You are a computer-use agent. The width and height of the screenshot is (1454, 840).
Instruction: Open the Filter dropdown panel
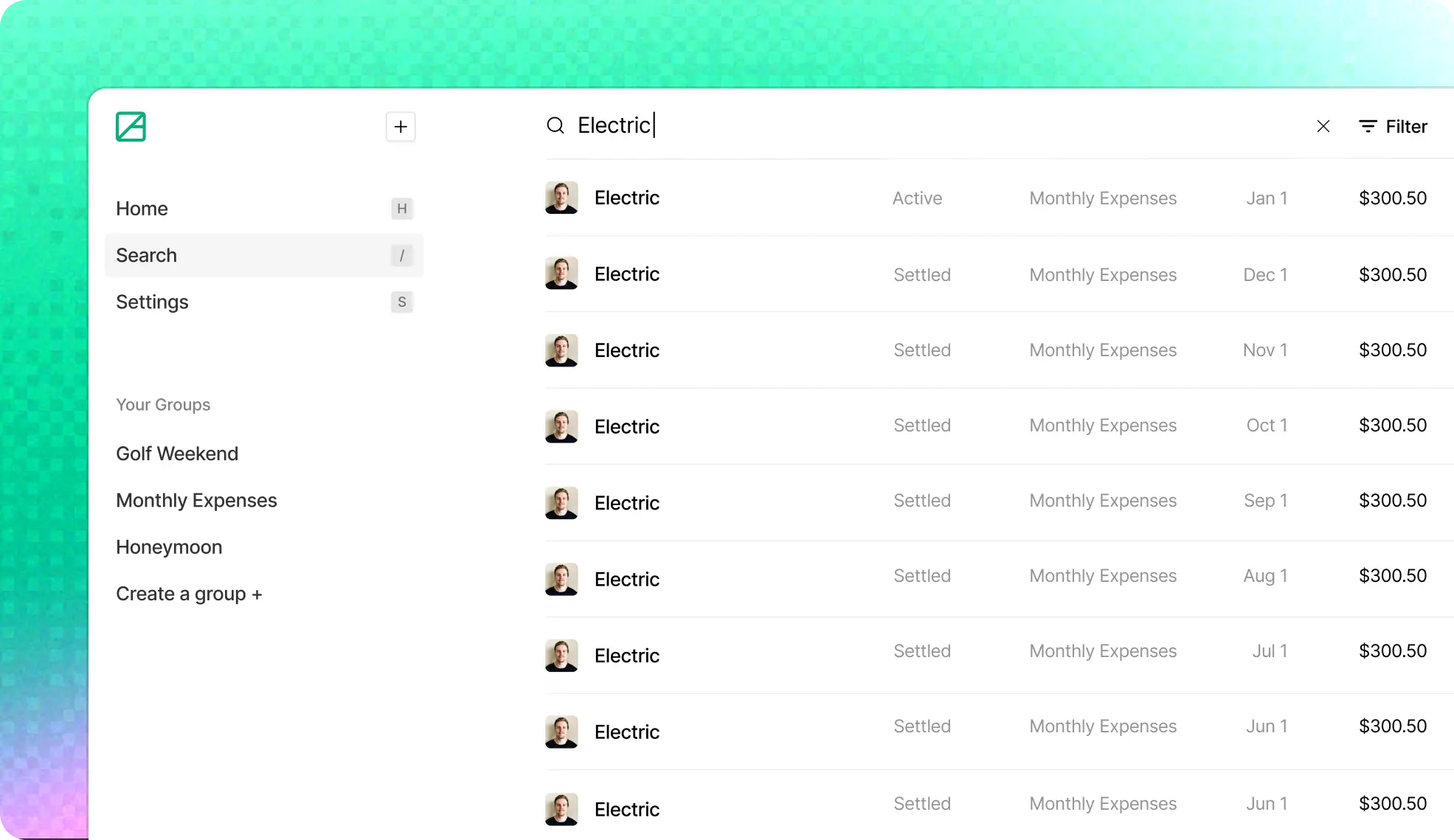click(1393, 126)
